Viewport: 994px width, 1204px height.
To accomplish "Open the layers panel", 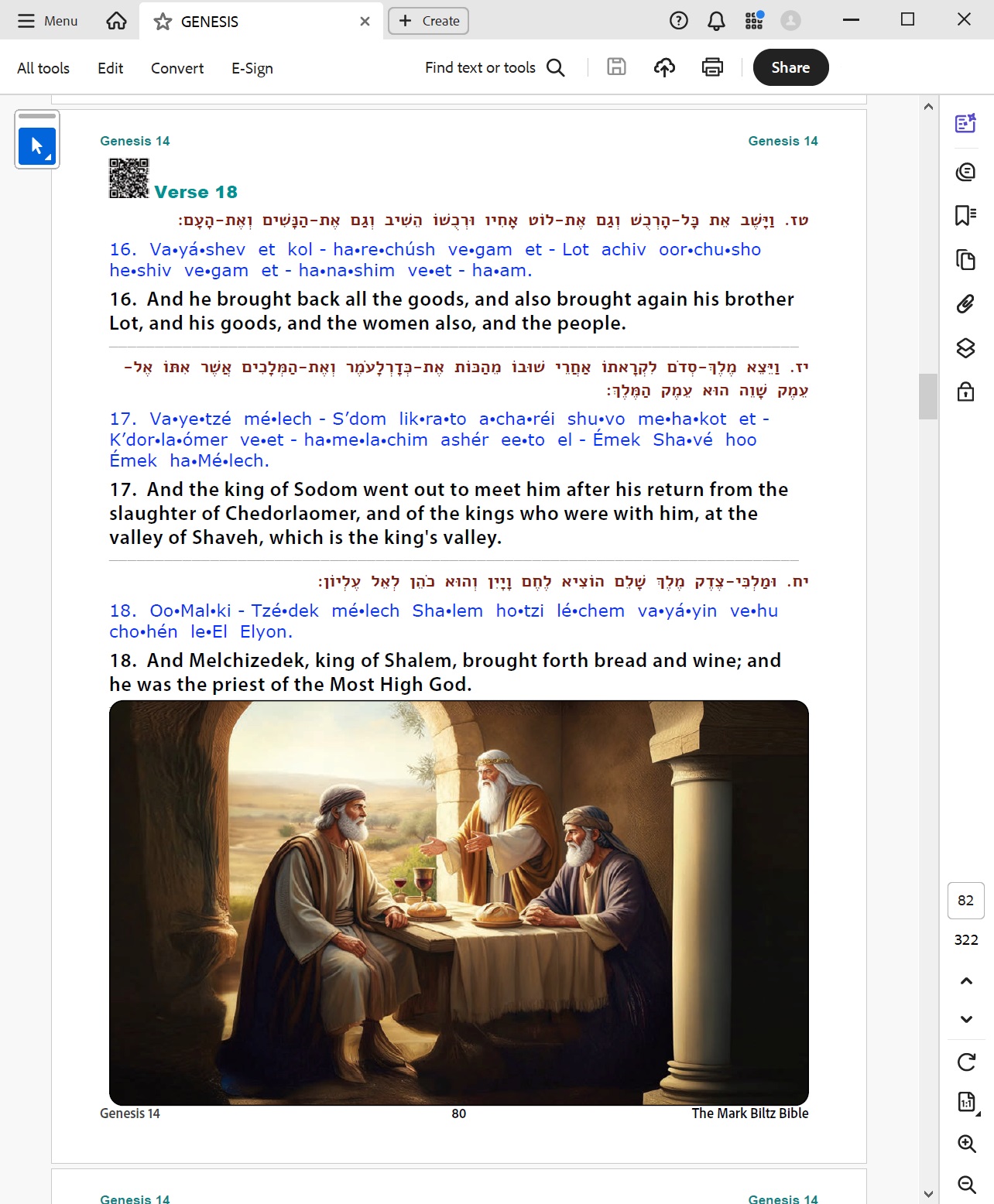I will coord(965,347).
